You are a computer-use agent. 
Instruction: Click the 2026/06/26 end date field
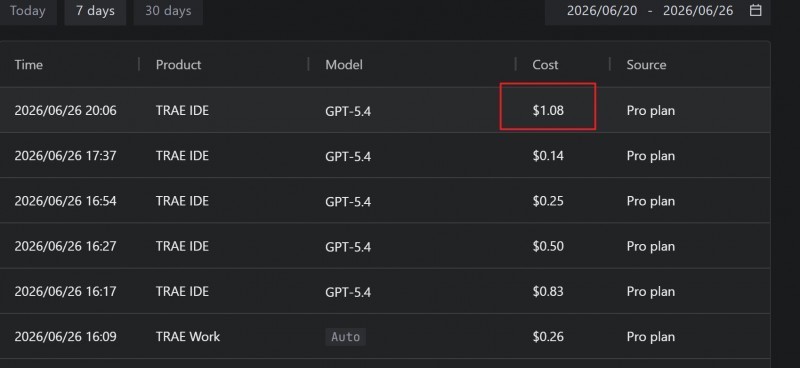(698, 11)
